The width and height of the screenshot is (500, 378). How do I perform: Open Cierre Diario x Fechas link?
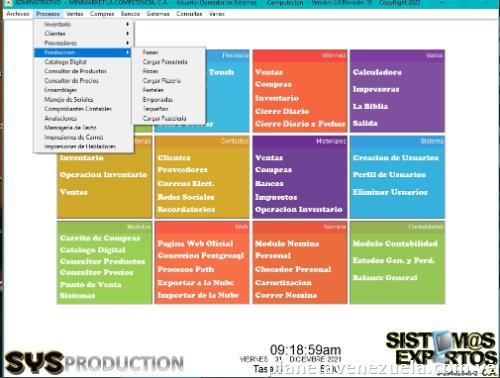(x=300, y=124)
